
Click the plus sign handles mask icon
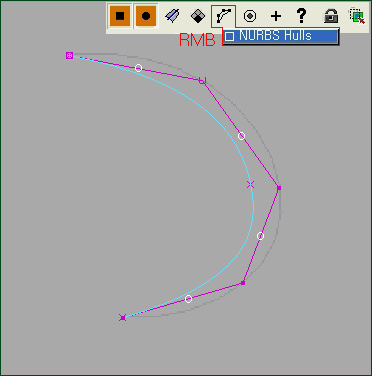[276, 16]
